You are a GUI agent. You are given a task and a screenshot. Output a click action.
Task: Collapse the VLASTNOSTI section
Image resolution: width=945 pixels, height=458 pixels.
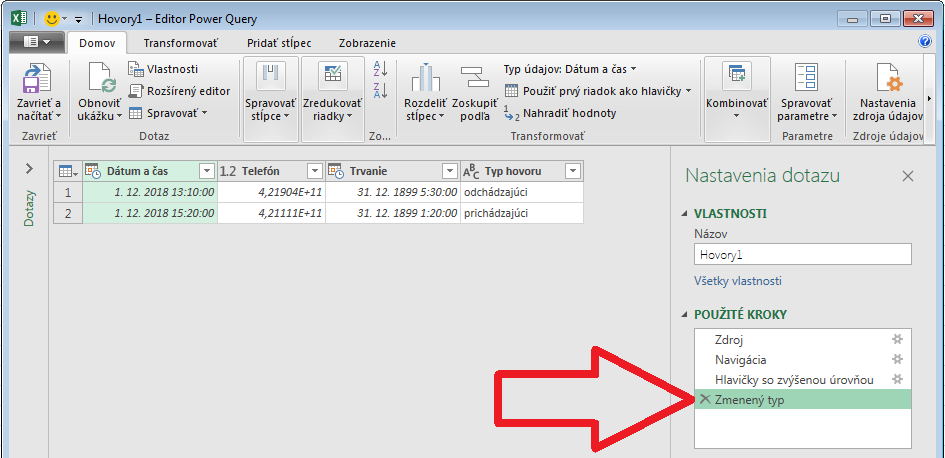[684, 214]
